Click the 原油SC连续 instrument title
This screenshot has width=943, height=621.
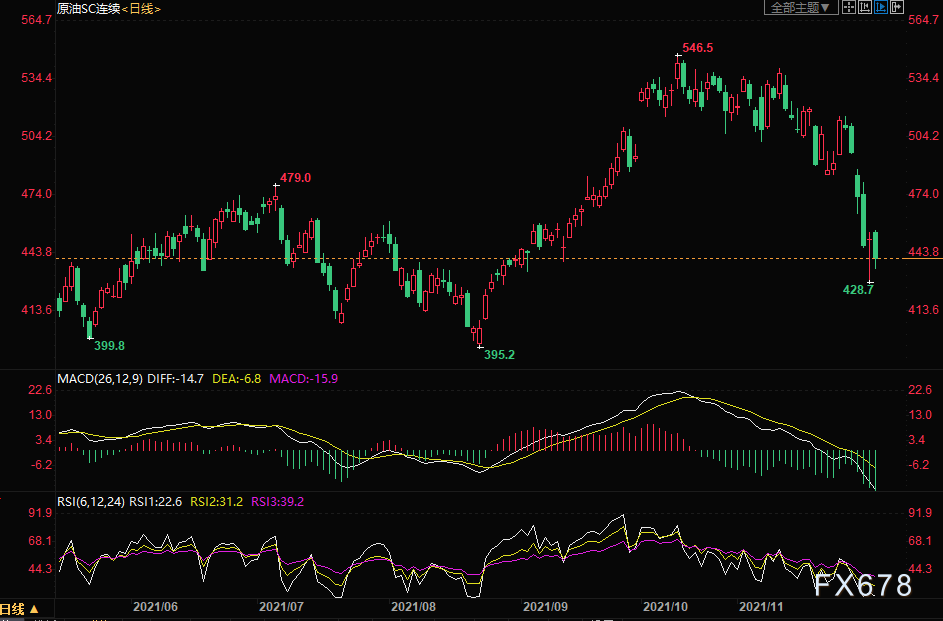pos(89,8)
